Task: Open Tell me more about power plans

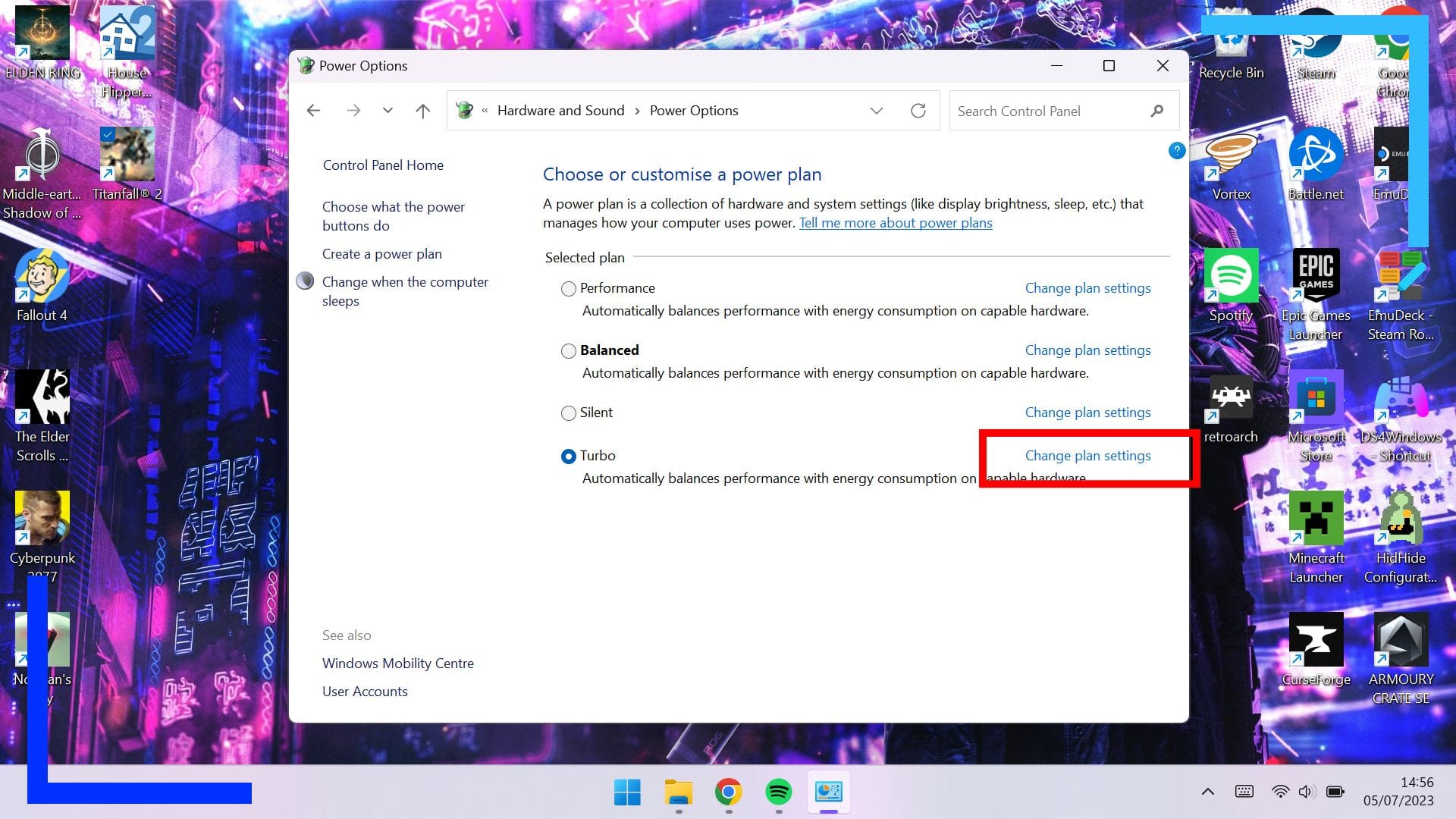Action: [x=896, y=223]
